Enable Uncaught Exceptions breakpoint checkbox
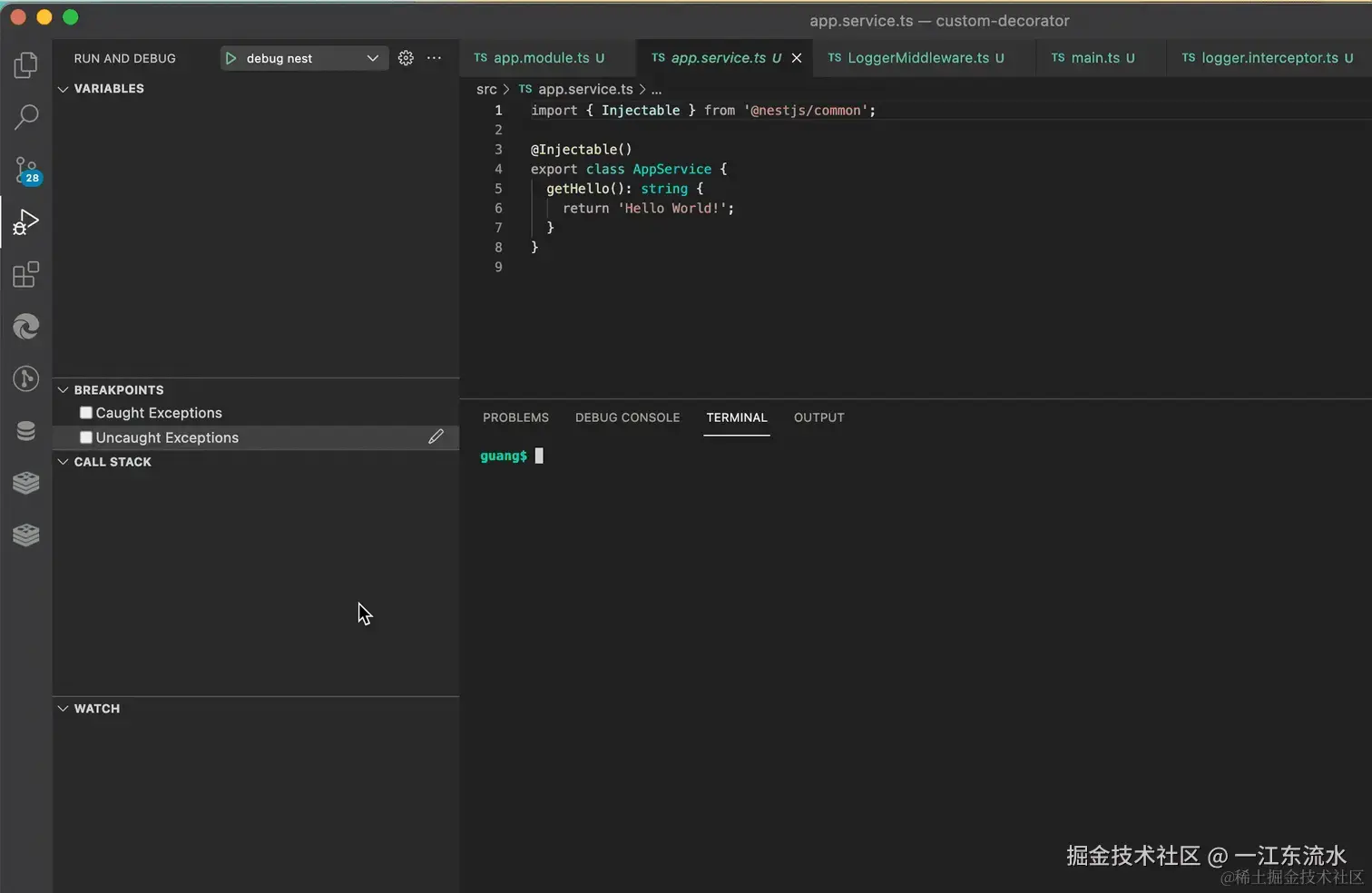Image resolution: width=1372 pixels, height=893 pixels. [x=86, y=437]
